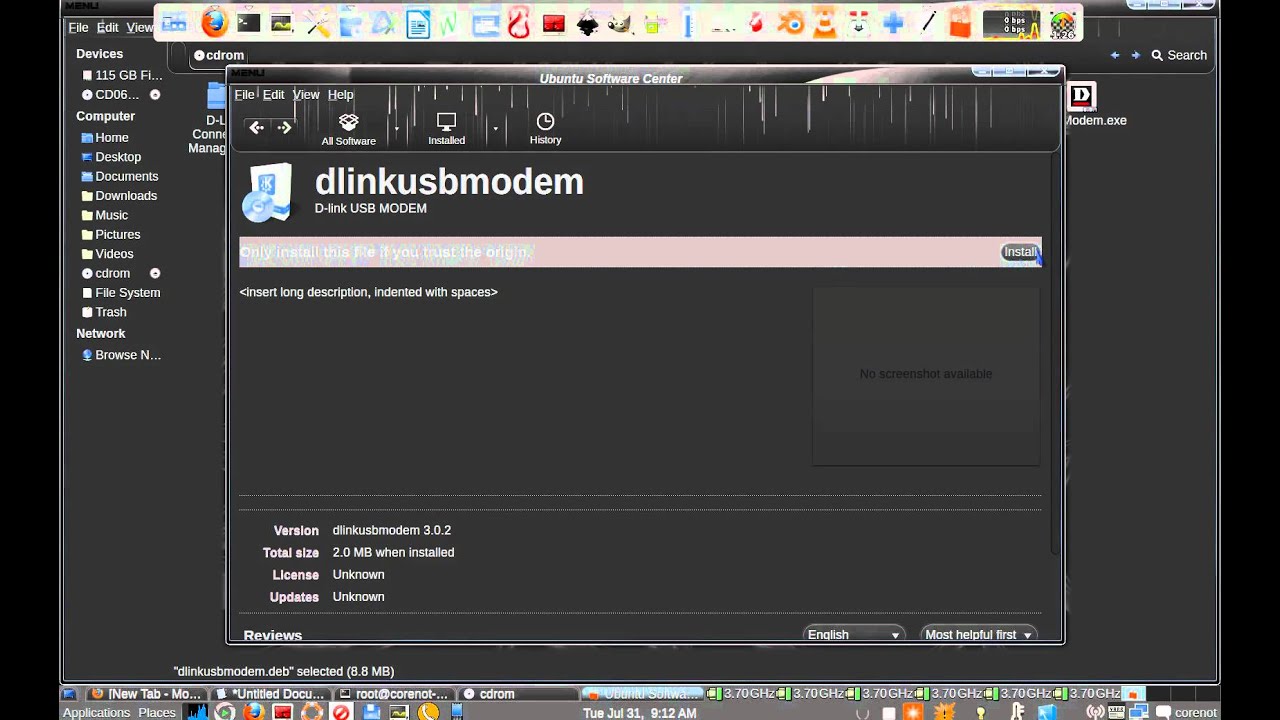Open orange shopping bag Software Center dock icon
Viewport: 1280px width, 720px height.
[x=960, y=22]
